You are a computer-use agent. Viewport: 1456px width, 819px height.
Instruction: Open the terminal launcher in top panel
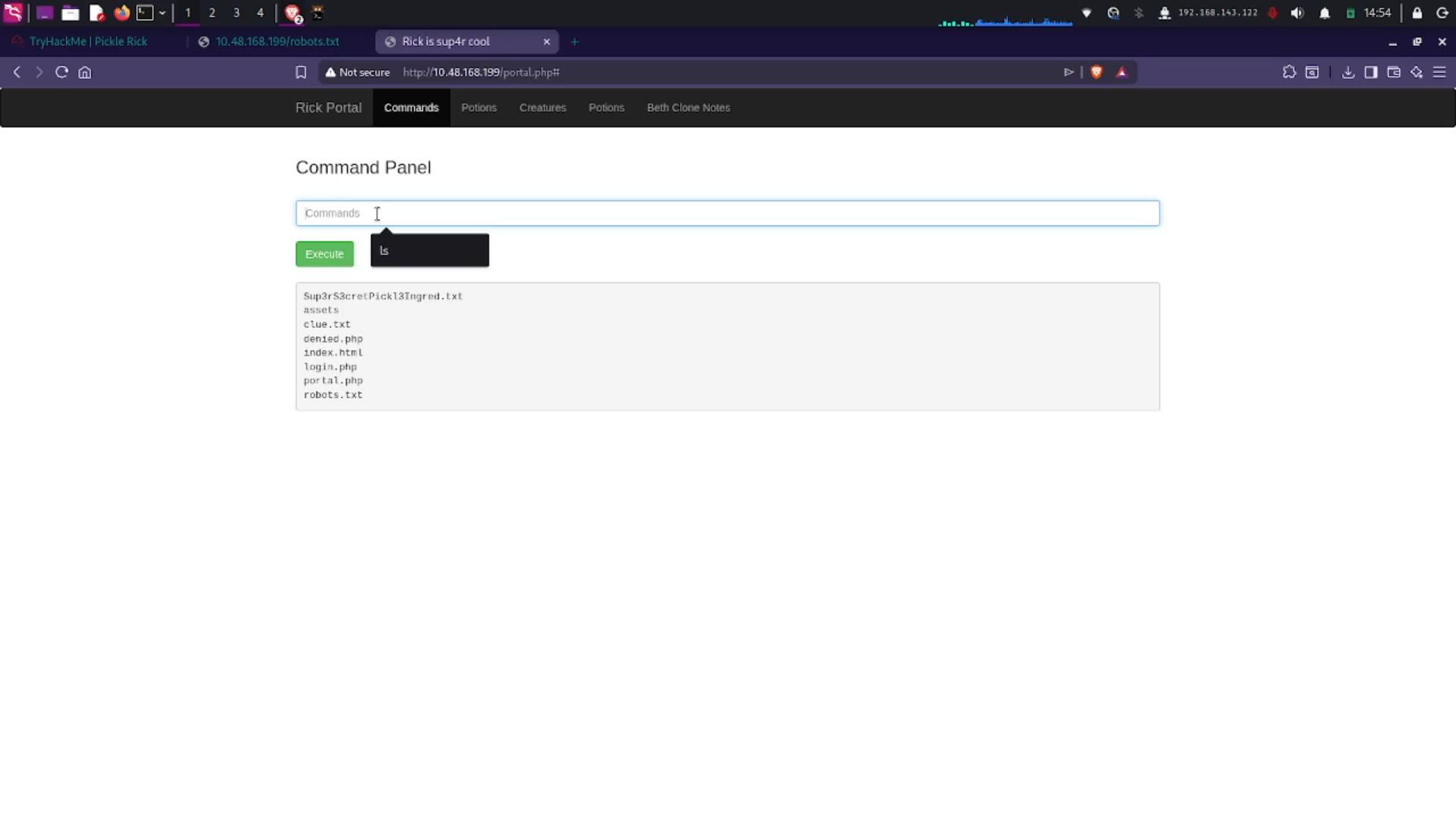pyautogui.click(x=145, y=13)
